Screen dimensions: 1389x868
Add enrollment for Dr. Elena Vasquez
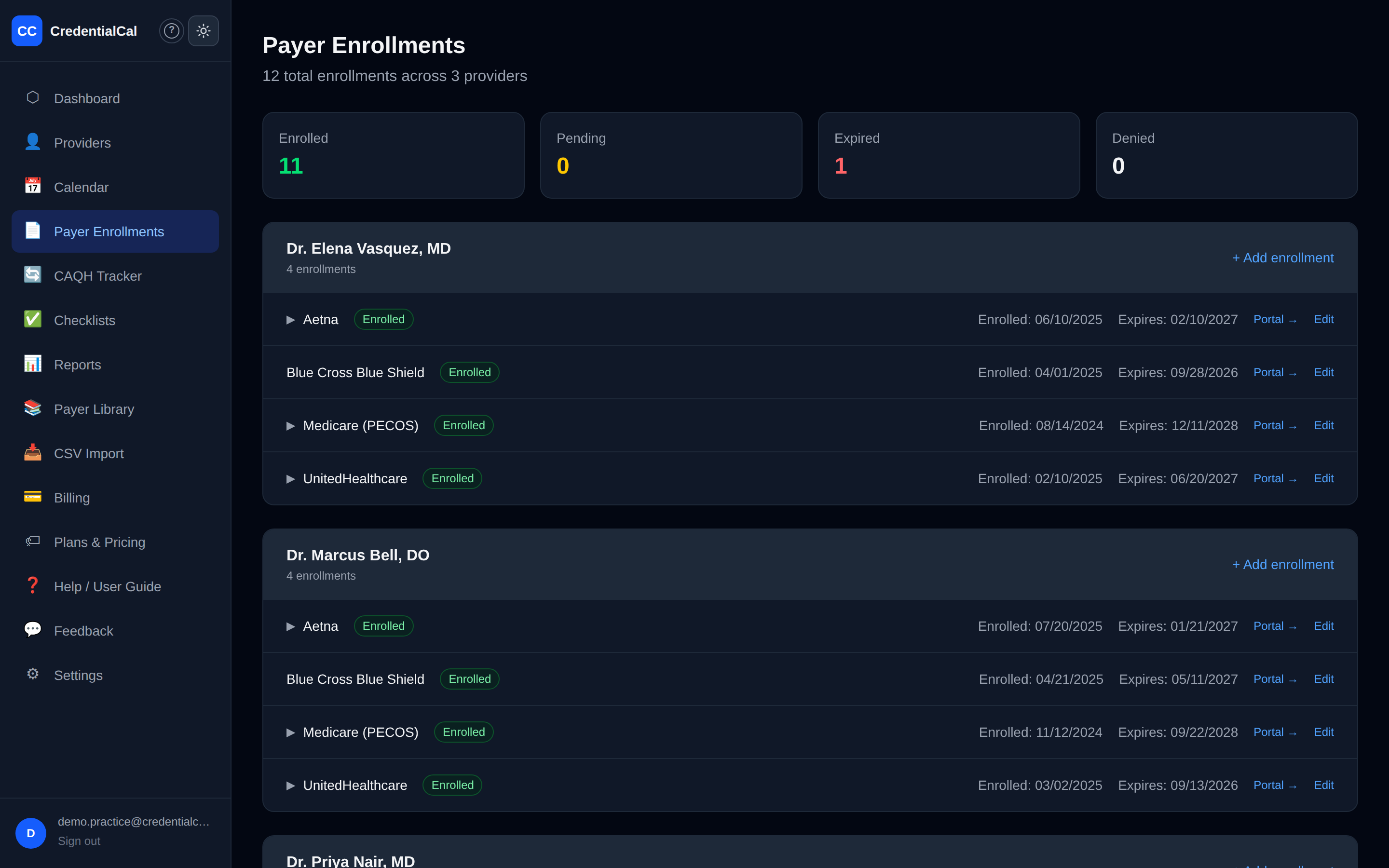(1283, 258)
